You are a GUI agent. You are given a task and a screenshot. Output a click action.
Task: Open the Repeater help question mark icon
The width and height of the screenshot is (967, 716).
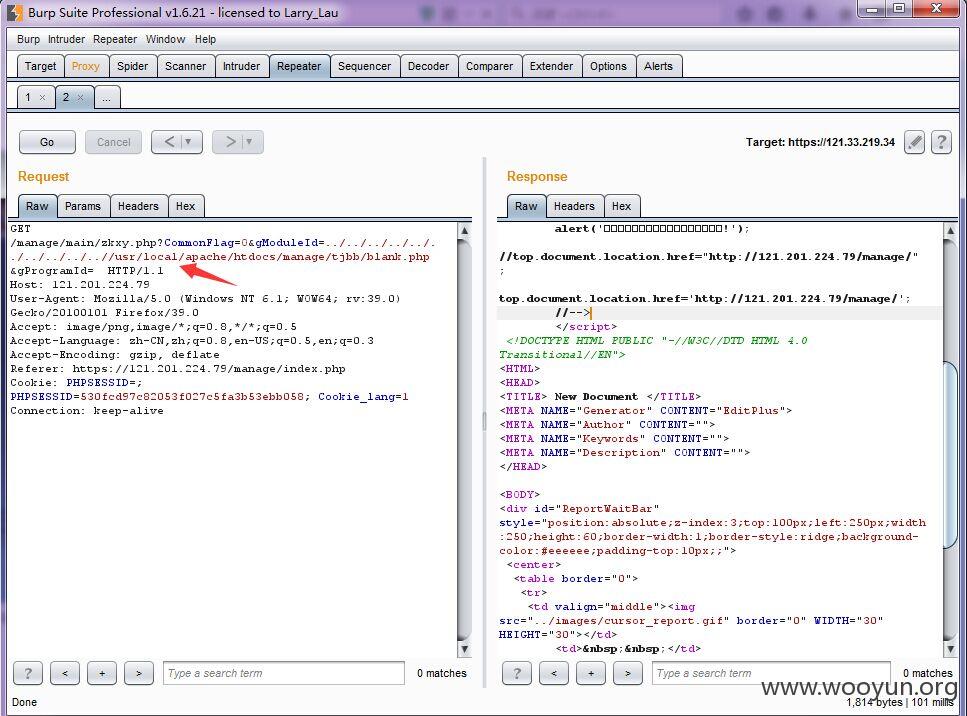(941, 142)
